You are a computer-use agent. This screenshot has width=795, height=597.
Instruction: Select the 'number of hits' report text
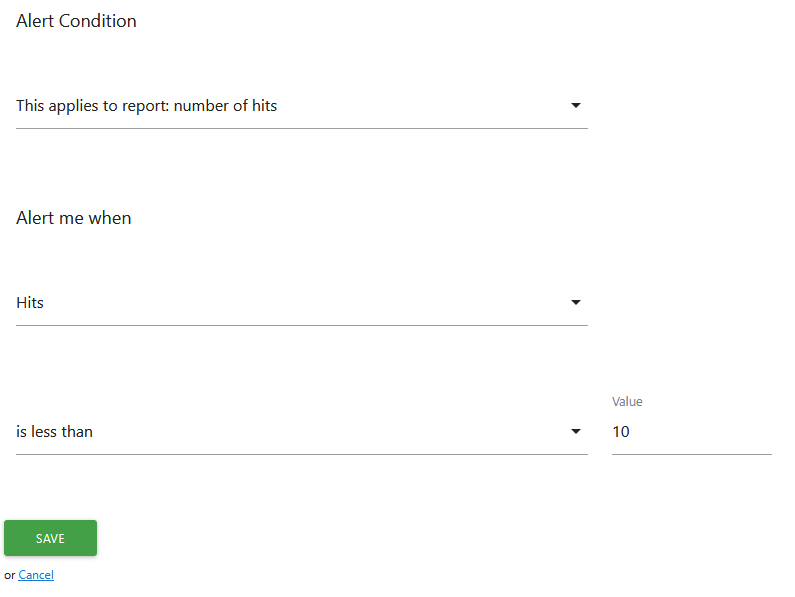[x=225, y=106]
